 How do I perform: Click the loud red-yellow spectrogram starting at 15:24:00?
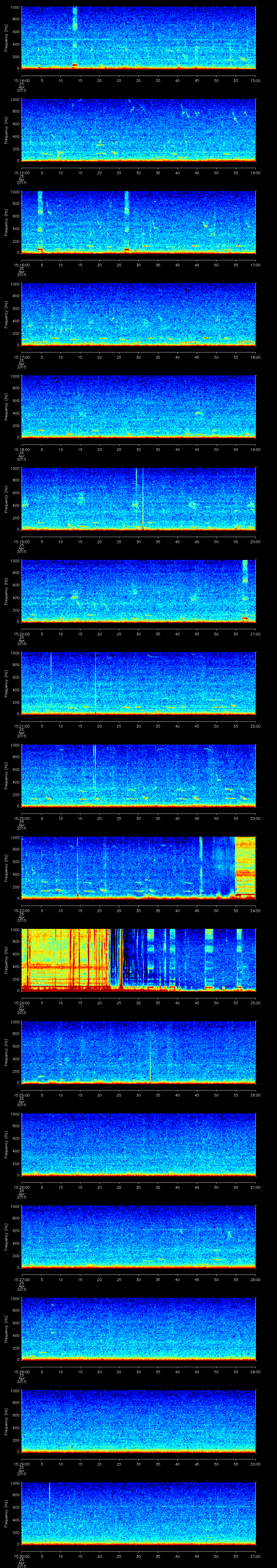point(138,960)
